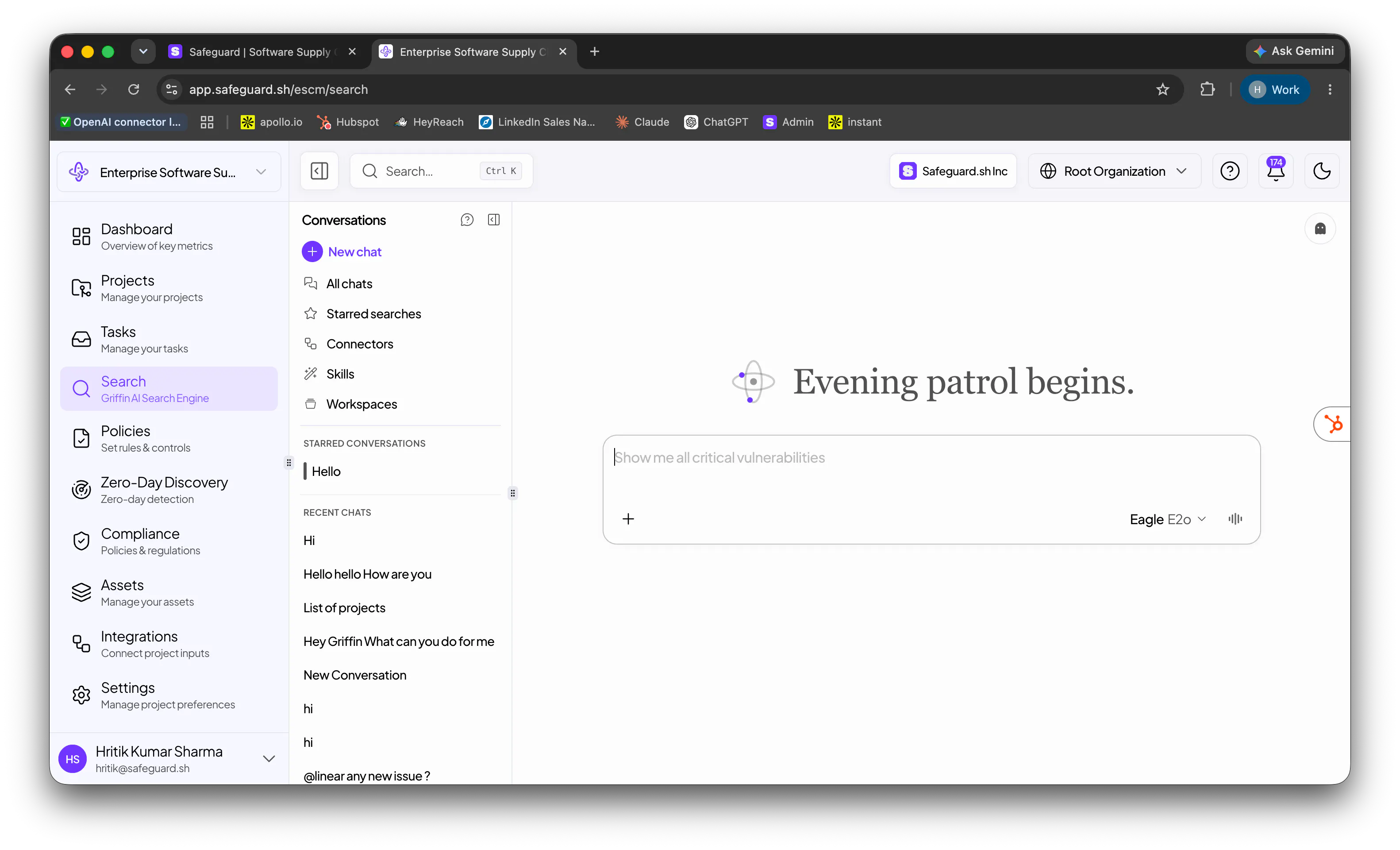Click the ghost incognito icon
This screenshot has width=1400, height=850.
coord(1320,228)
